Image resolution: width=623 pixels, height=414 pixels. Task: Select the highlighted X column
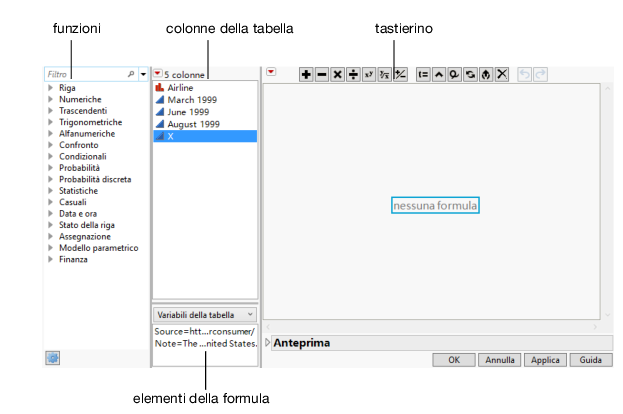coord(205,136)
